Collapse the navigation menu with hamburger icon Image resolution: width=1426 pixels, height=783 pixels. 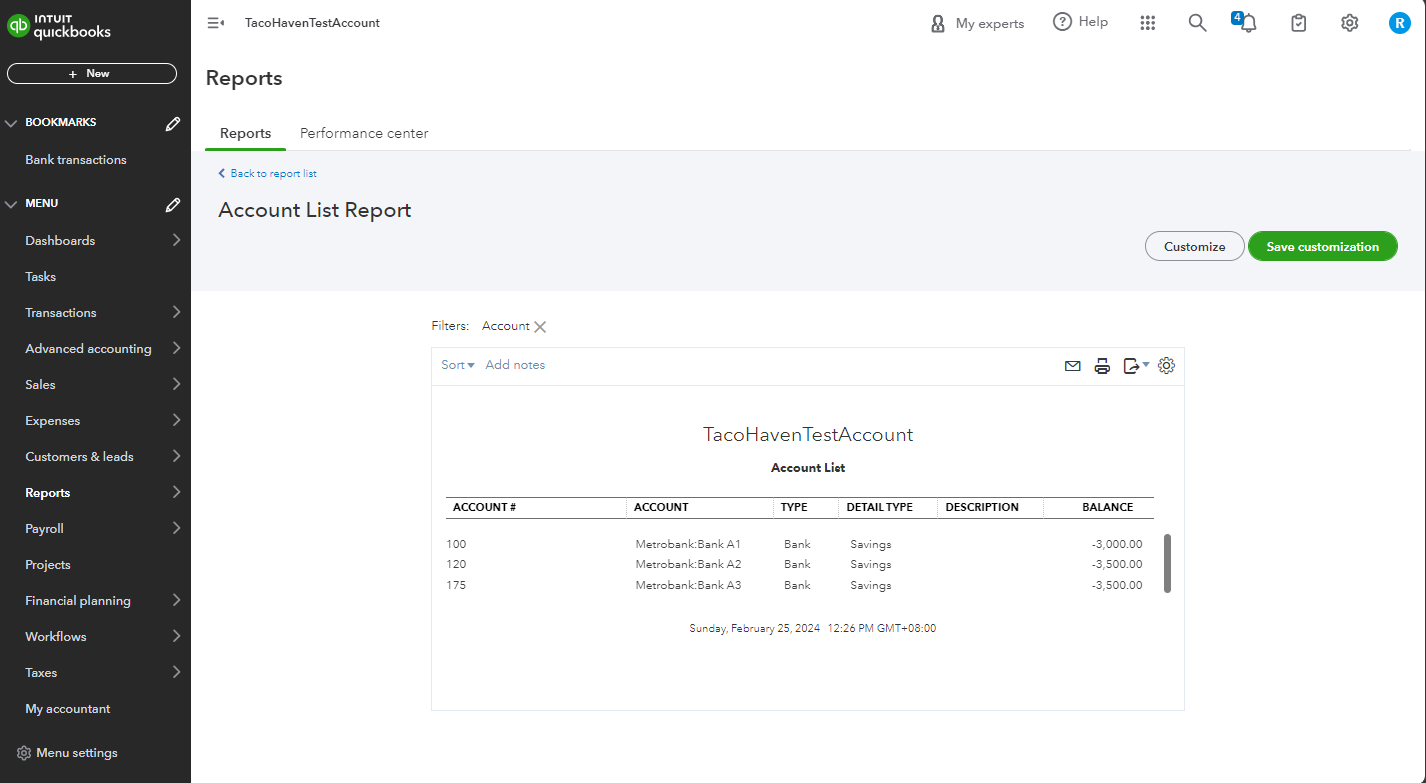[215, 23]
